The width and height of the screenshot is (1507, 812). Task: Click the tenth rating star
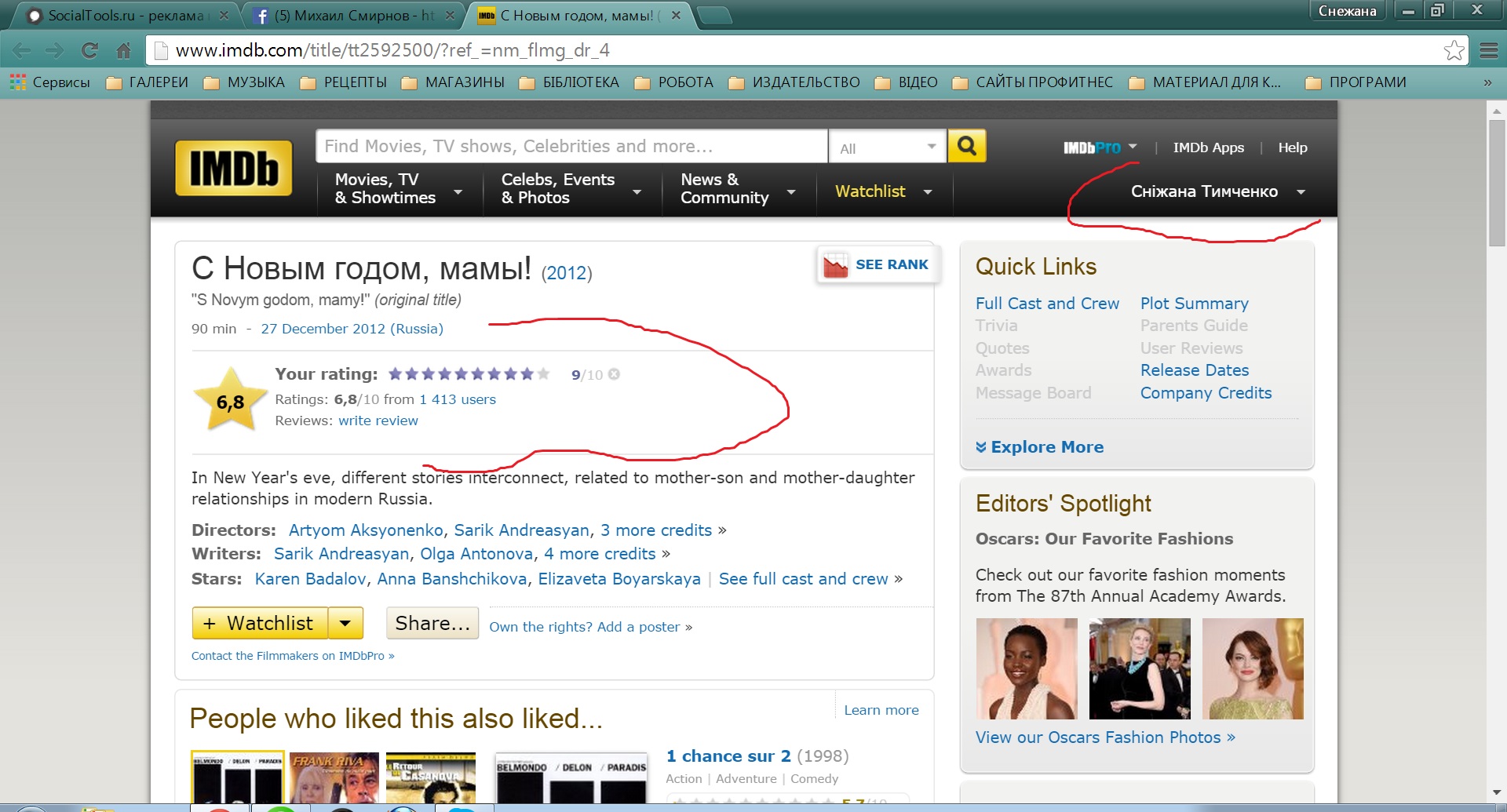[543, 374]
